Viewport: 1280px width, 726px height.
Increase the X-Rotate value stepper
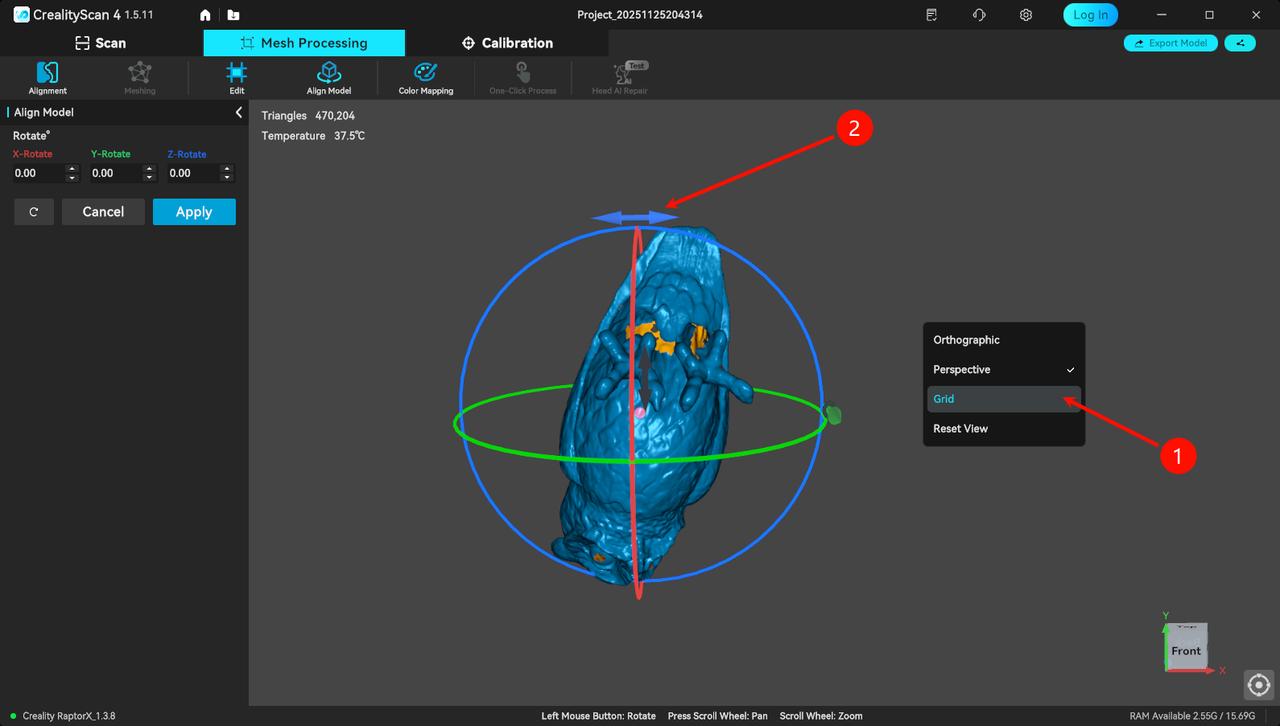click(71, 169)
